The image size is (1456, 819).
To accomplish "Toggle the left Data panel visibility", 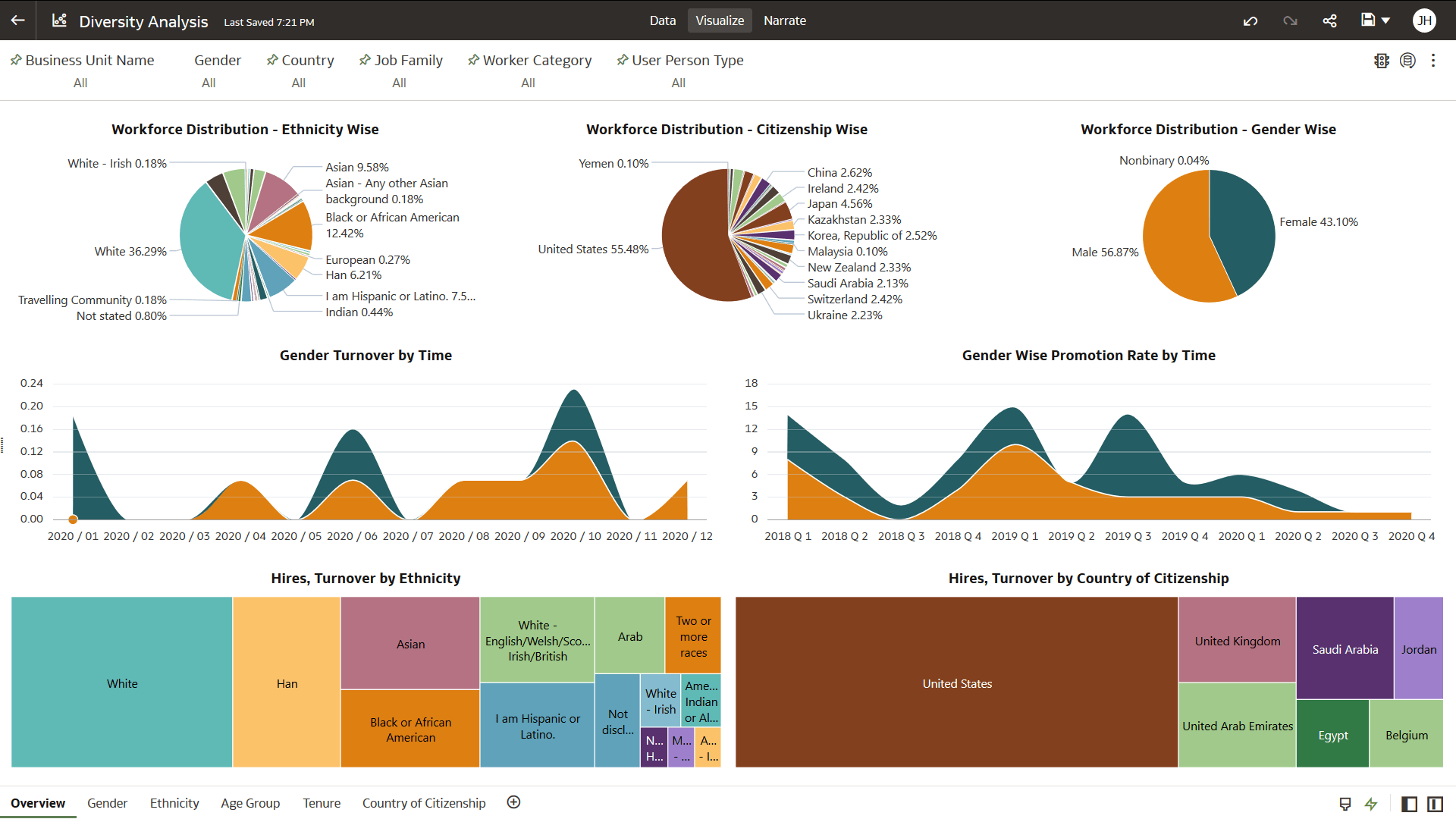I will pyautogui.click(x=1410, y=803).
